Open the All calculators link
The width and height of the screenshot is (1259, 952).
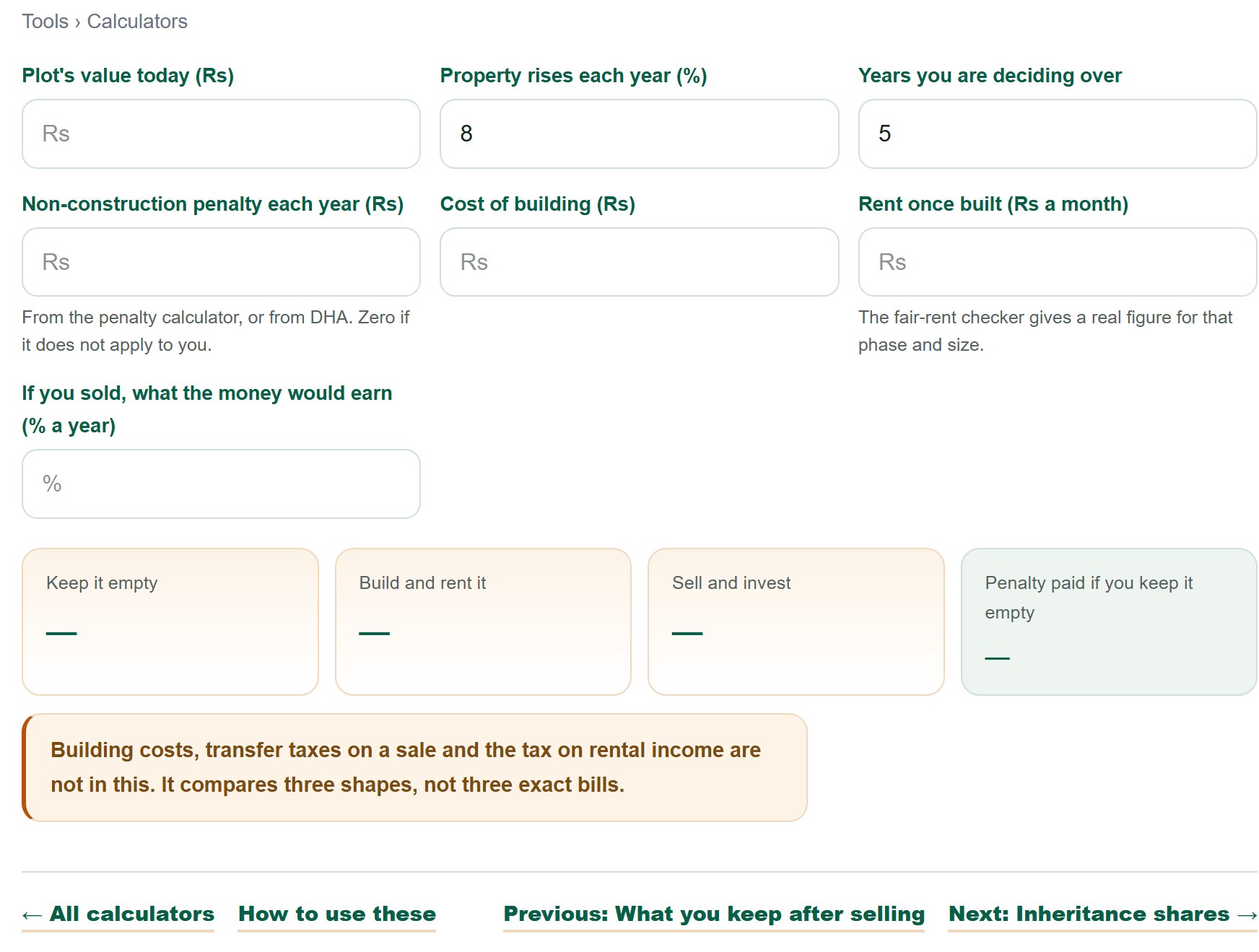coord(118,914)
